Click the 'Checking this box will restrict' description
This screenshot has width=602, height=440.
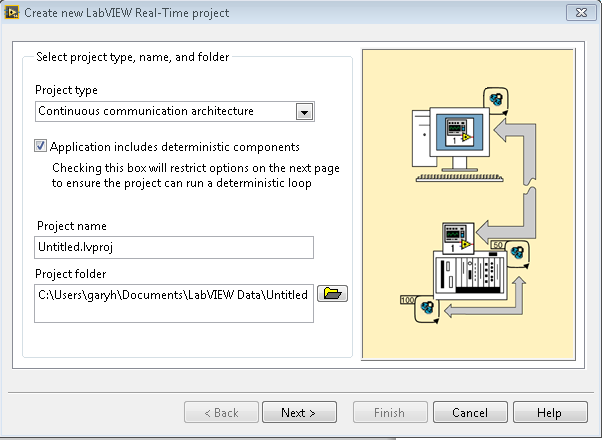[196, 175]
